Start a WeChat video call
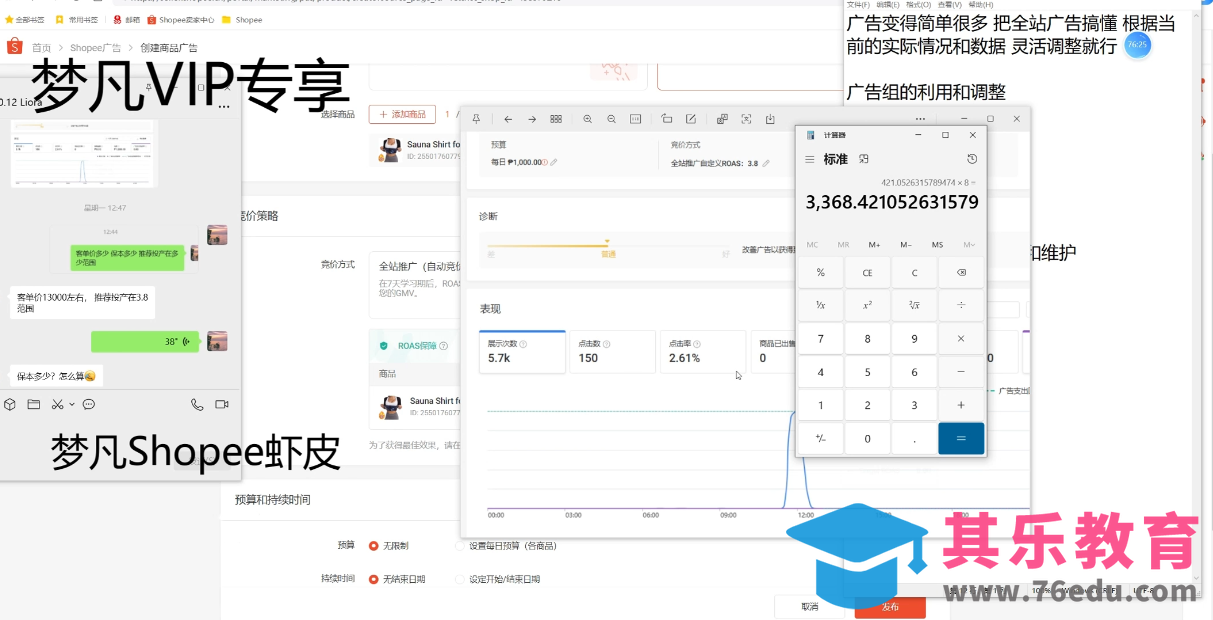Screen dimensions: 1213x620 [222, 404]
